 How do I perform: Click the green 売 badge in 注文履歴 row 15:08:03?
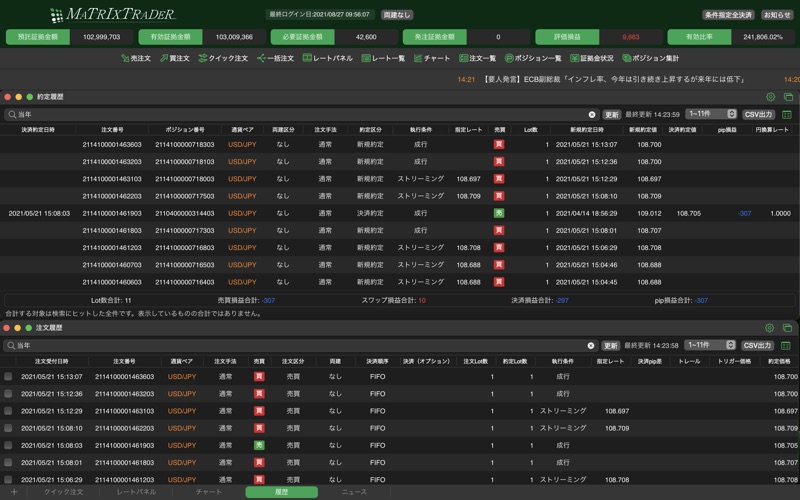(259, 445)
